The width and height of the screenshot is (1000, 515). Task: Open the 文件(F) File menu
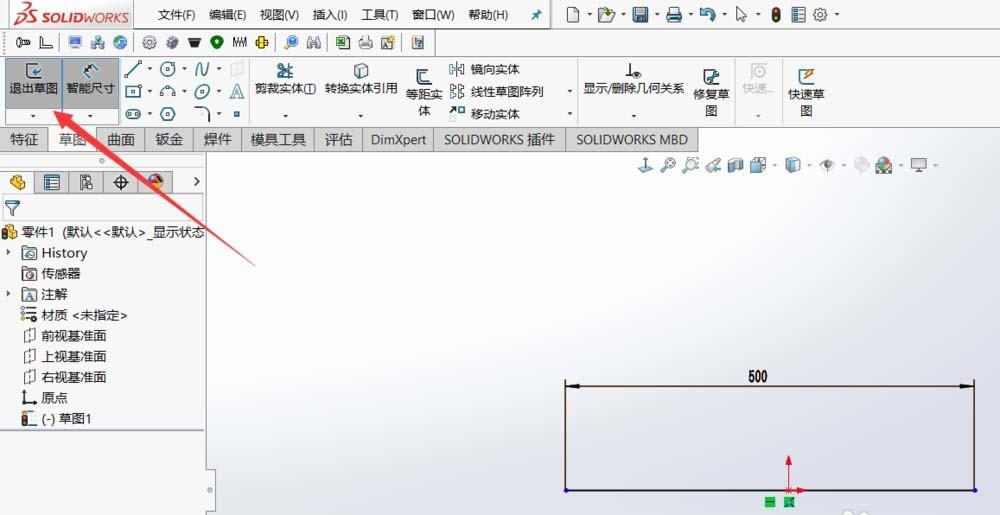pos(177,15)
